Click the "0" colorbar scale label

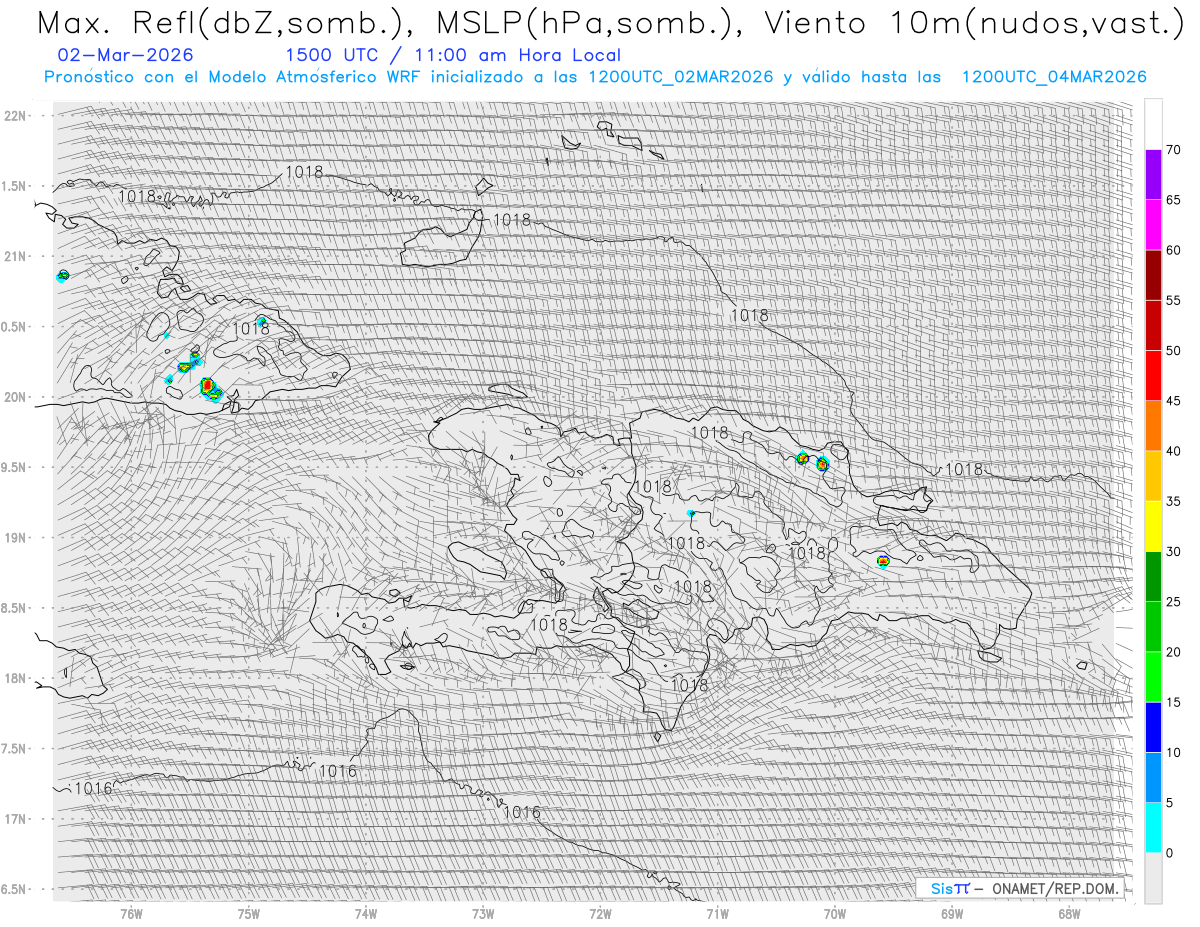1169,853
